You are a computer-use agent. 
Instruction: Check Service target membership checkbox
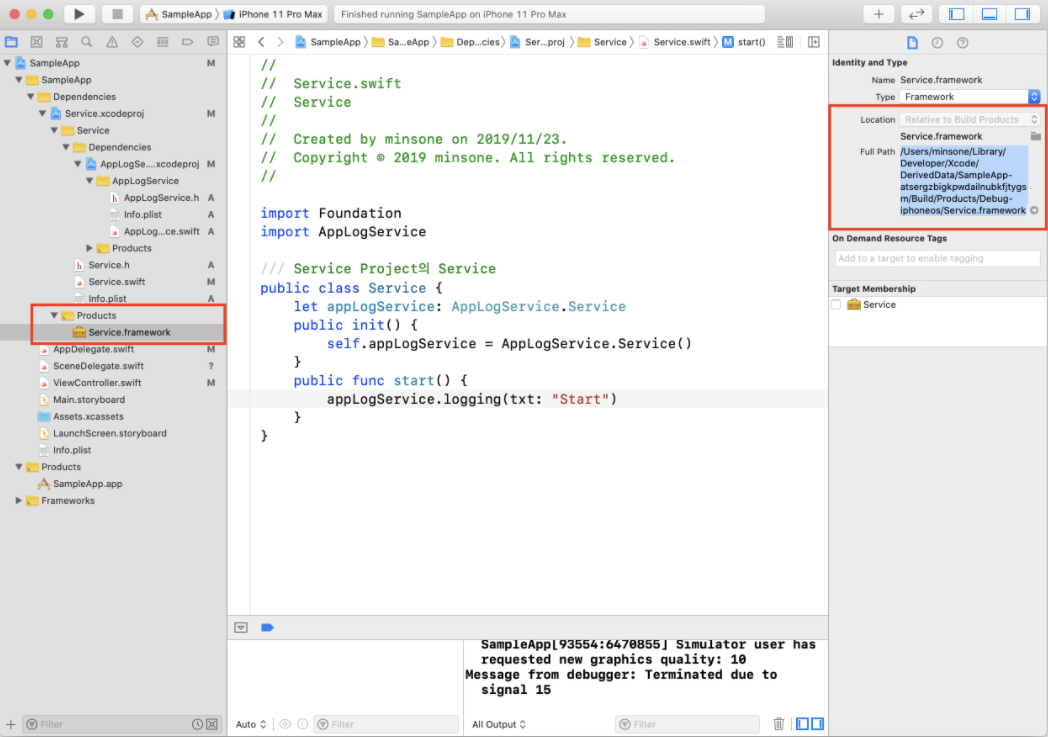coord(836,305)
